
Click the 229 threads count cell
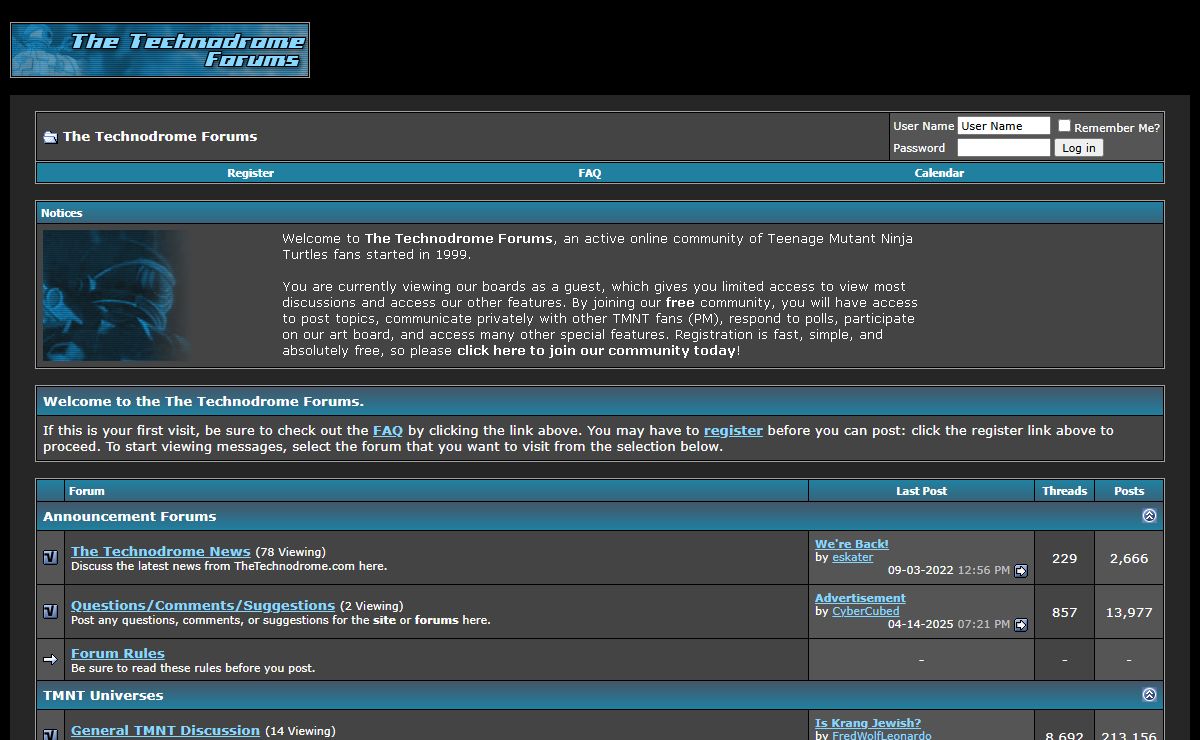pos(1065,558)
